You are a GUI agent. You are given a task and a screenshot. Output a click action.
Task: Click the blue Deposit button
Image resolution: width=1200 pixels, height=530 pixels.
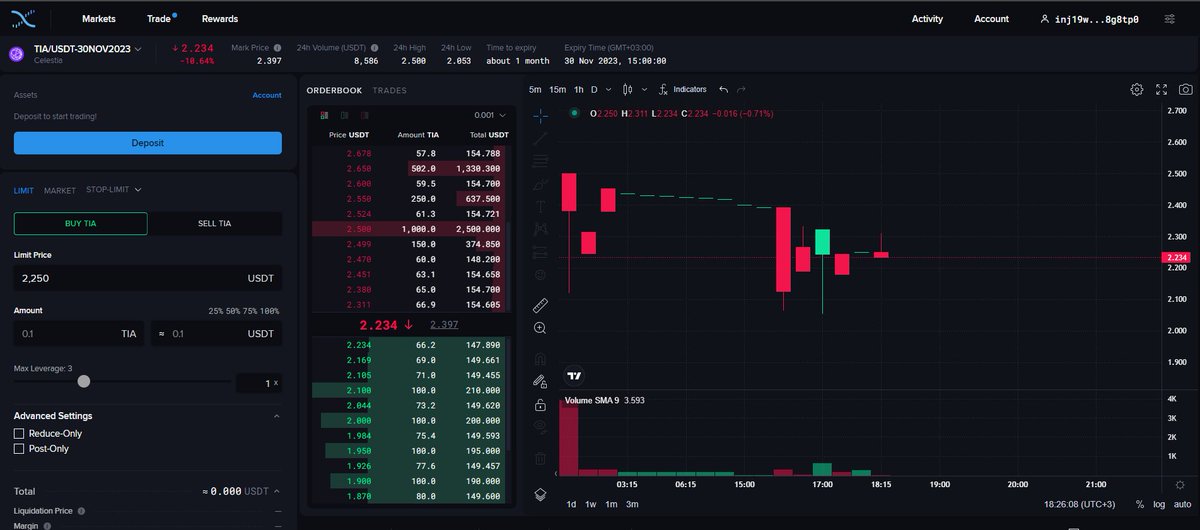point(147,143)
